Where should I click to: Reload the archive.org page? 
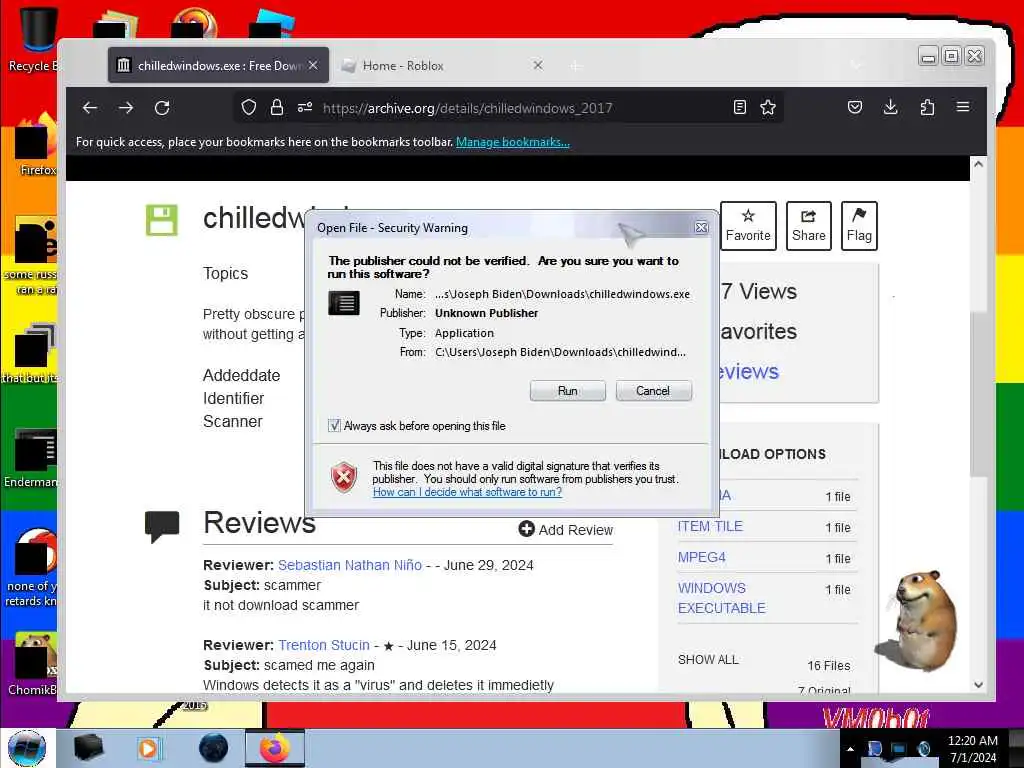[x=162, y=108]
